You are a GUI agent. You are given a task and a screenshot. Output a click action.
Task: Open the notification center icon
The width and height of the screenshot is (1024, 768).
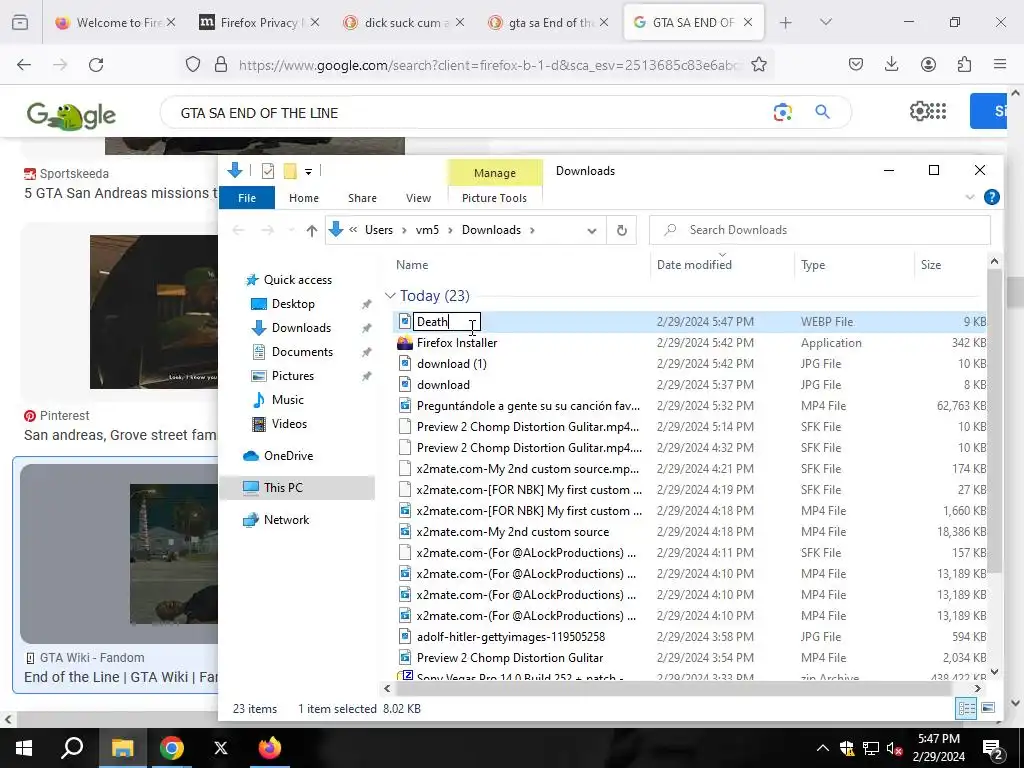993,748
